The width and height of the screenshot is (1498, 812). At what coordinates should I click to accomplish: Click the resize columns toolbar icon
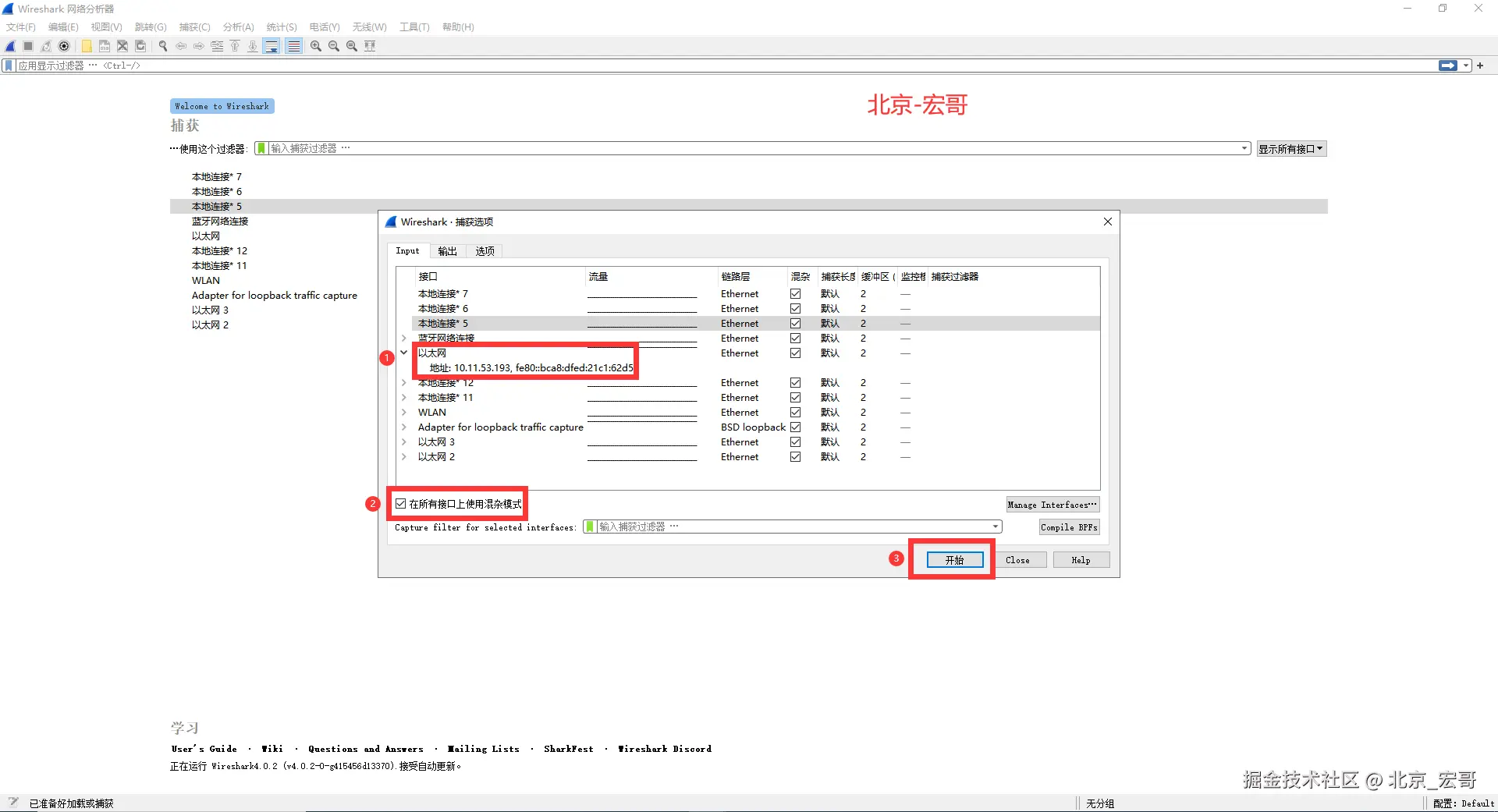370,46
